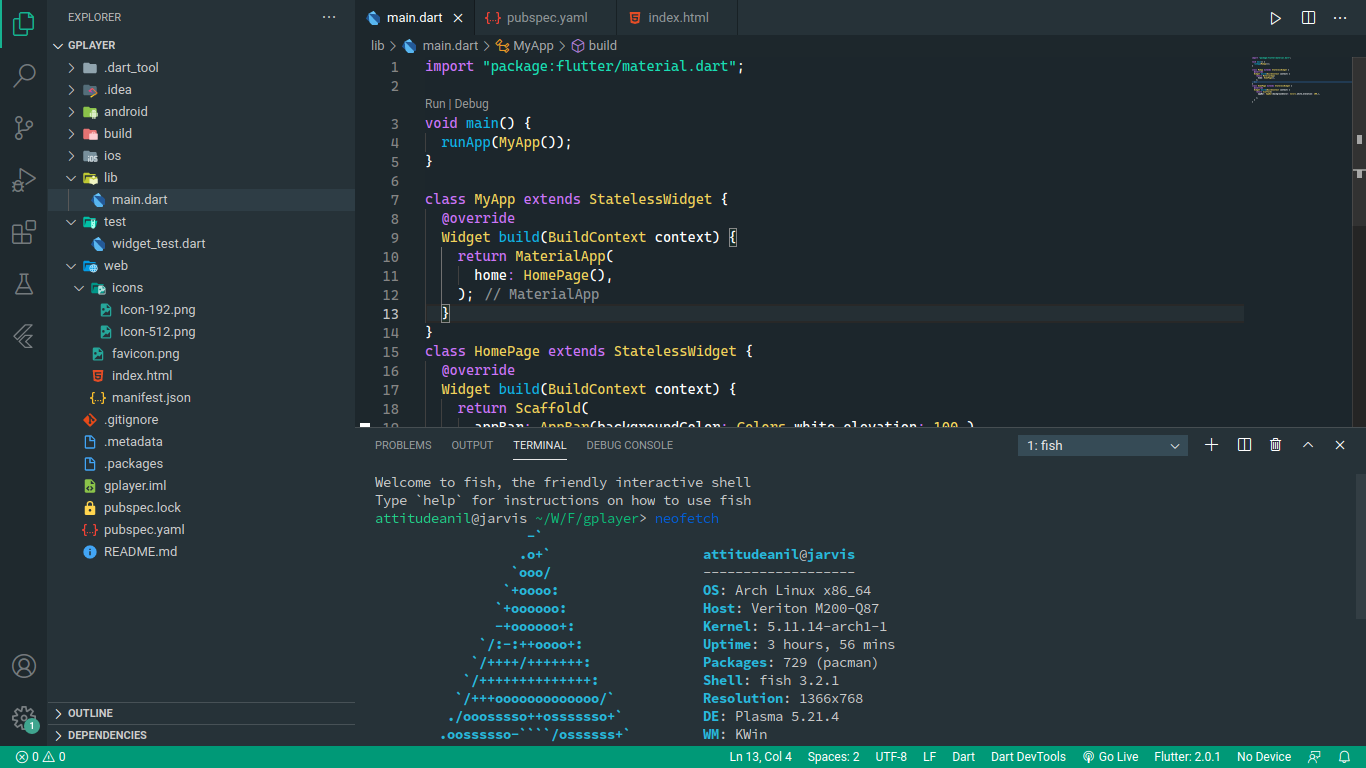Click the Flutter: 2.0.1 status item

(1187, 757)
